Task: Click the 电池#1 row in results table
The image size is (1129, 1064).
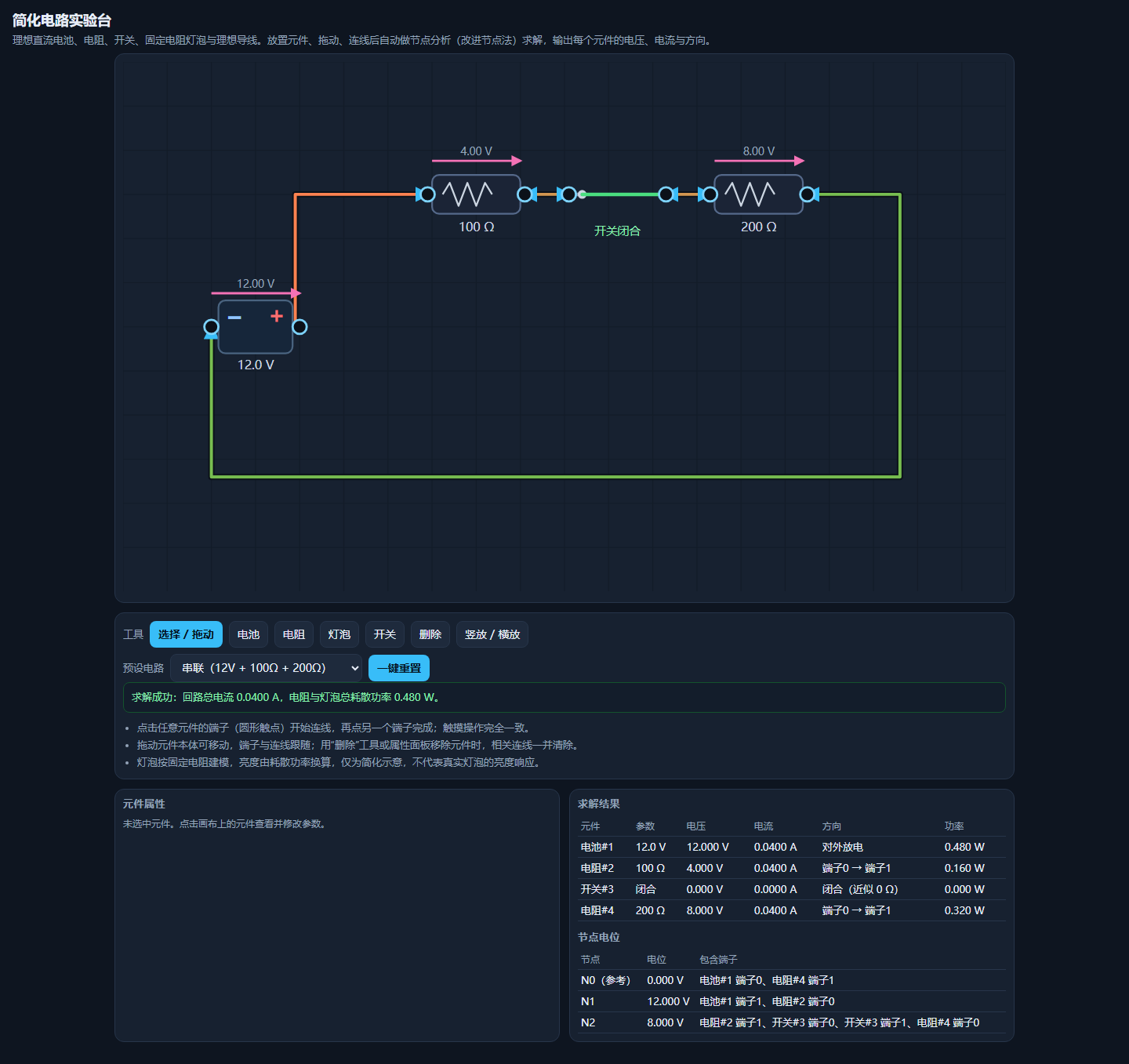Action: 792,847
